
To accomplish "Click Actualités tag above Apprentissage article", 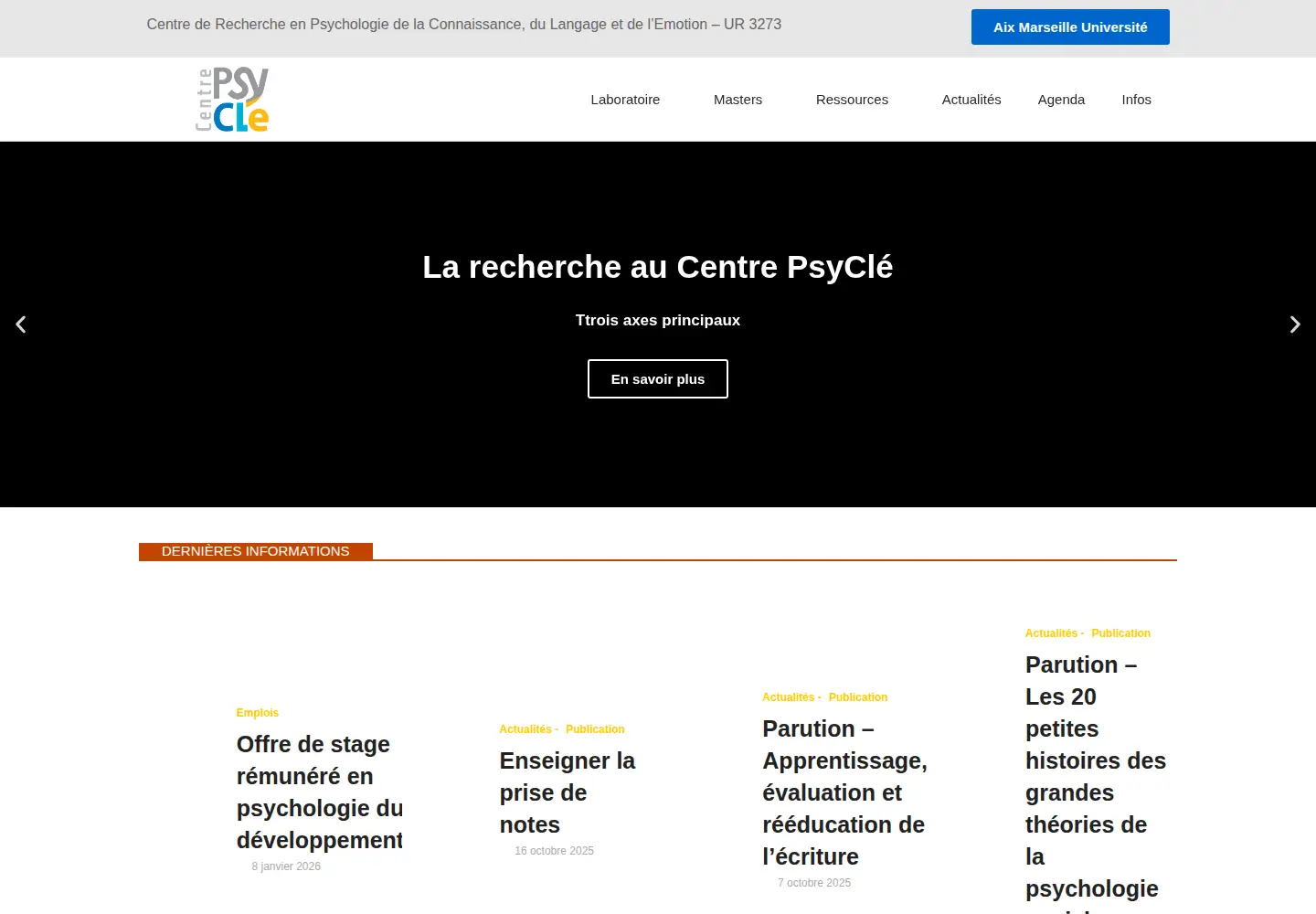I will pos(789,697).
